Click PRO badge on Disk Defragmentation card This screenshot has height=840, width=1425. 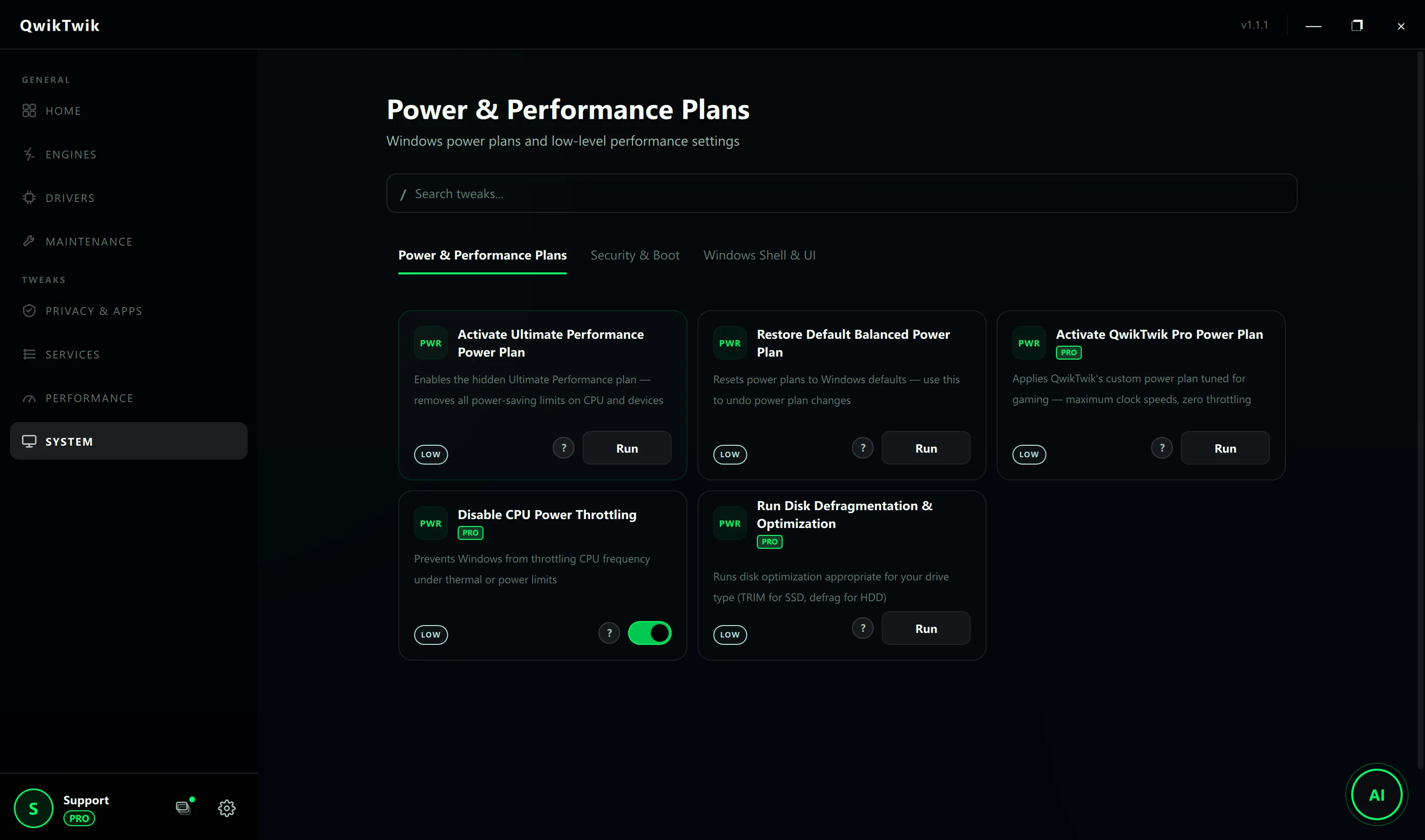point(770,542)
